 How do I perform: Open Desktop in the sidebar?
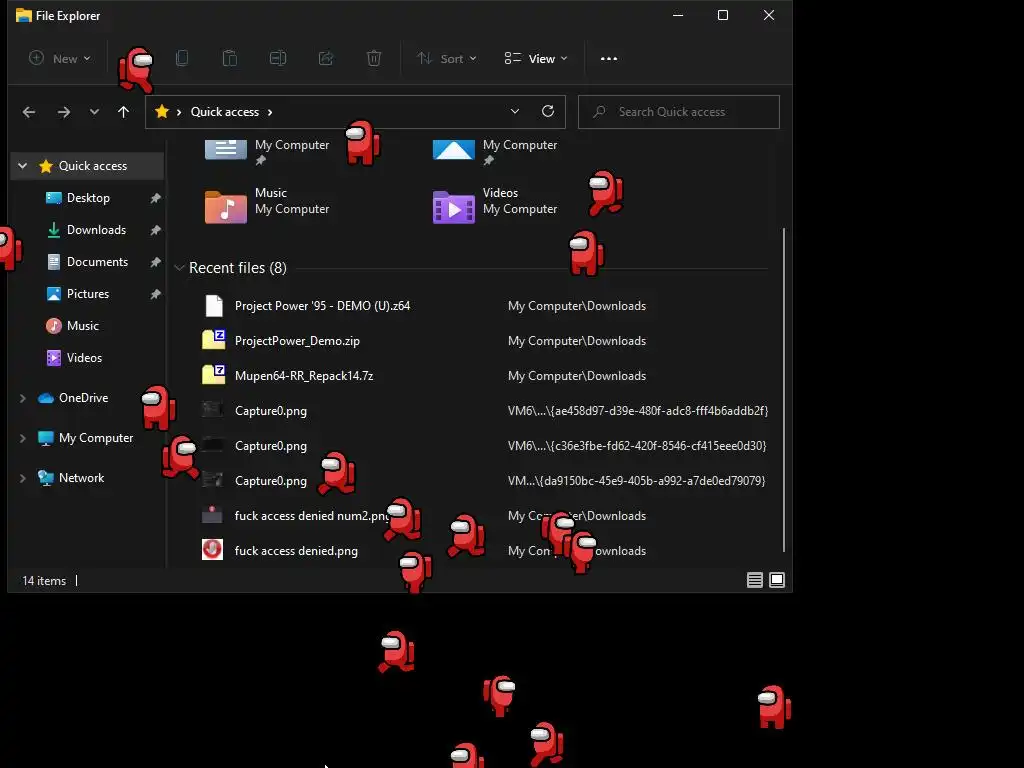coord(88,198)
